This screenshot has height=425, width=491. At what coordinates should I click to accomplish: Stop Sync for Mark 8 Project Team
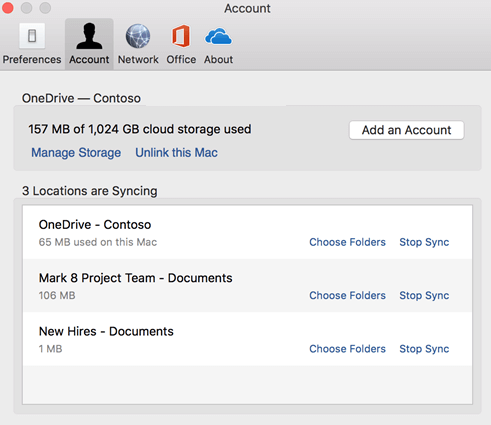coord(424,296)
